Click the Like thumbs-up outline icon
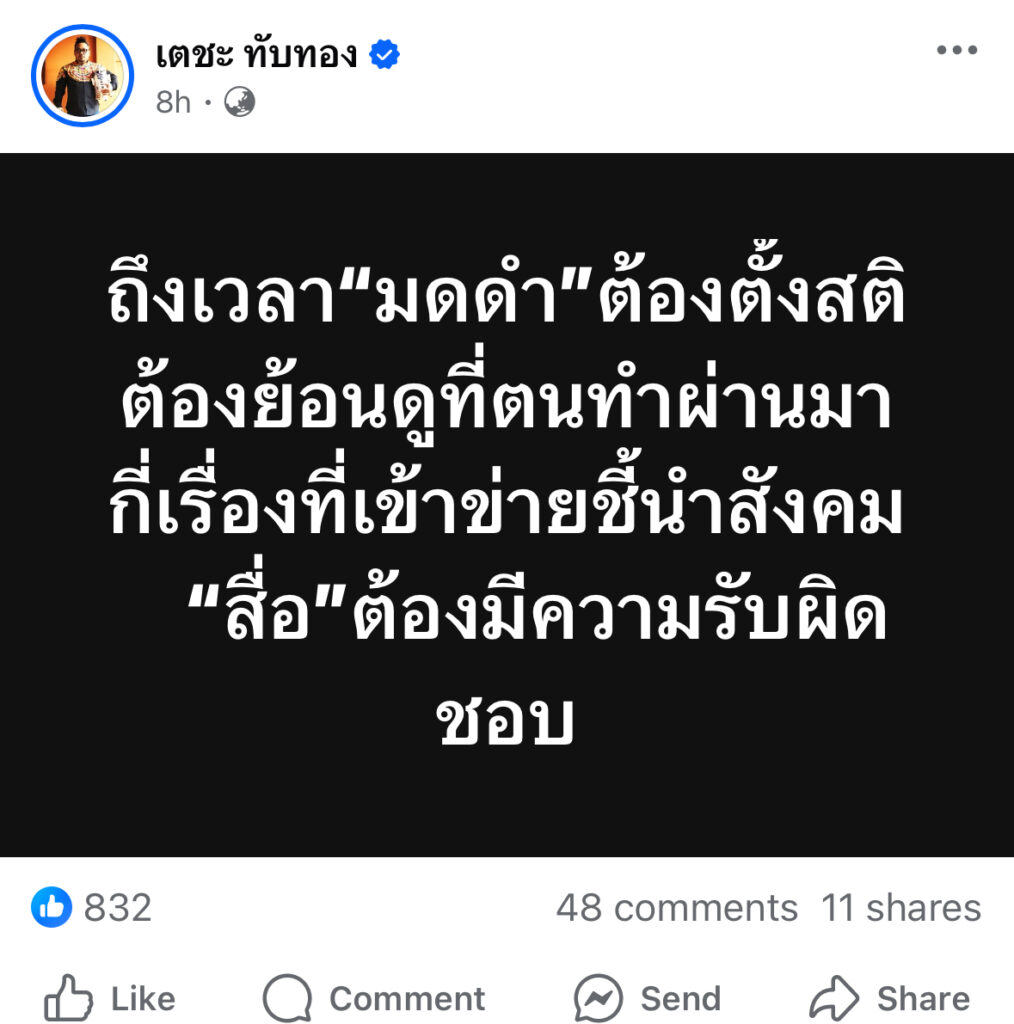Screen dimensions: 1014x1024 (x=68, y=998)
